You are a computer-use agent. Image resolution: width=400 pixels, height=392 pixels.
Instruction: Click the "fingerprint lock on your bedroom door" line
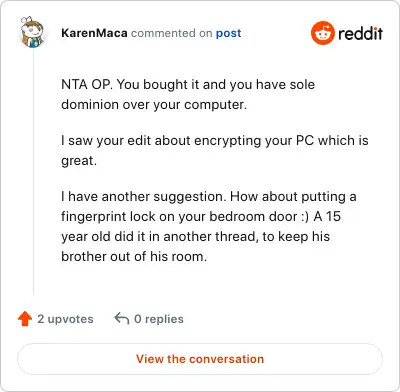pyautogui.click(x=201, y=217)
